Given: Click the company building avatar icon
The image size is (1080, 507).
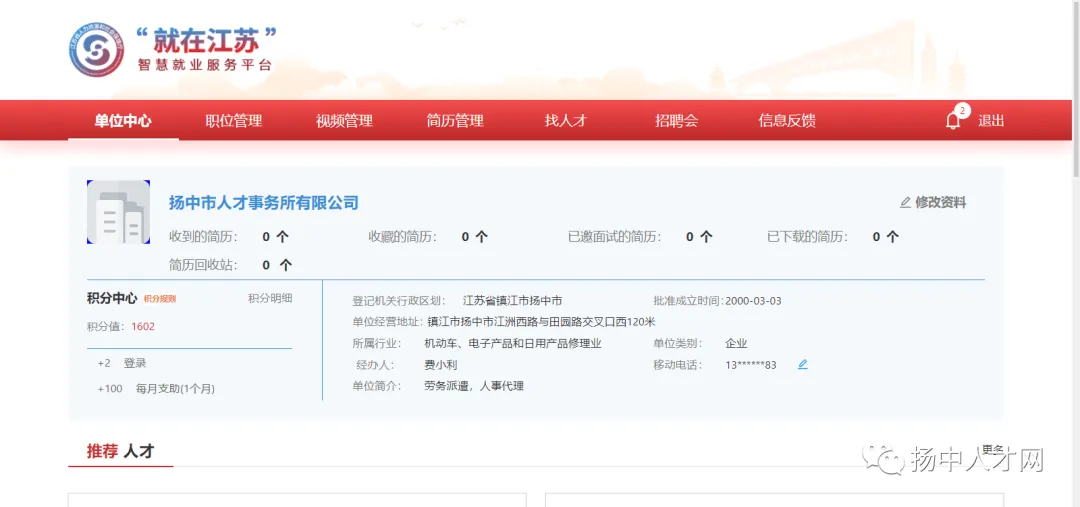Looking at the screenshot, I should pyautogui.click(x=118, y=212).
